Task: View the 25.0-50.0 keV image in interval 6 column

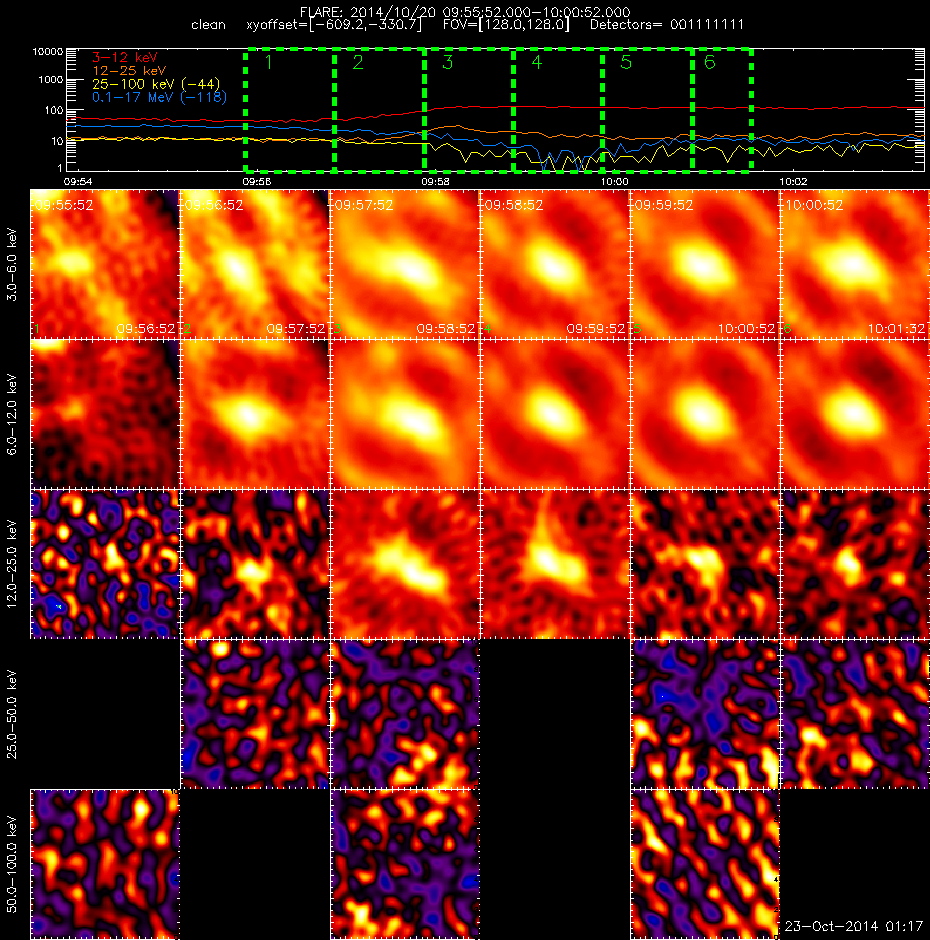Action: 855,714
